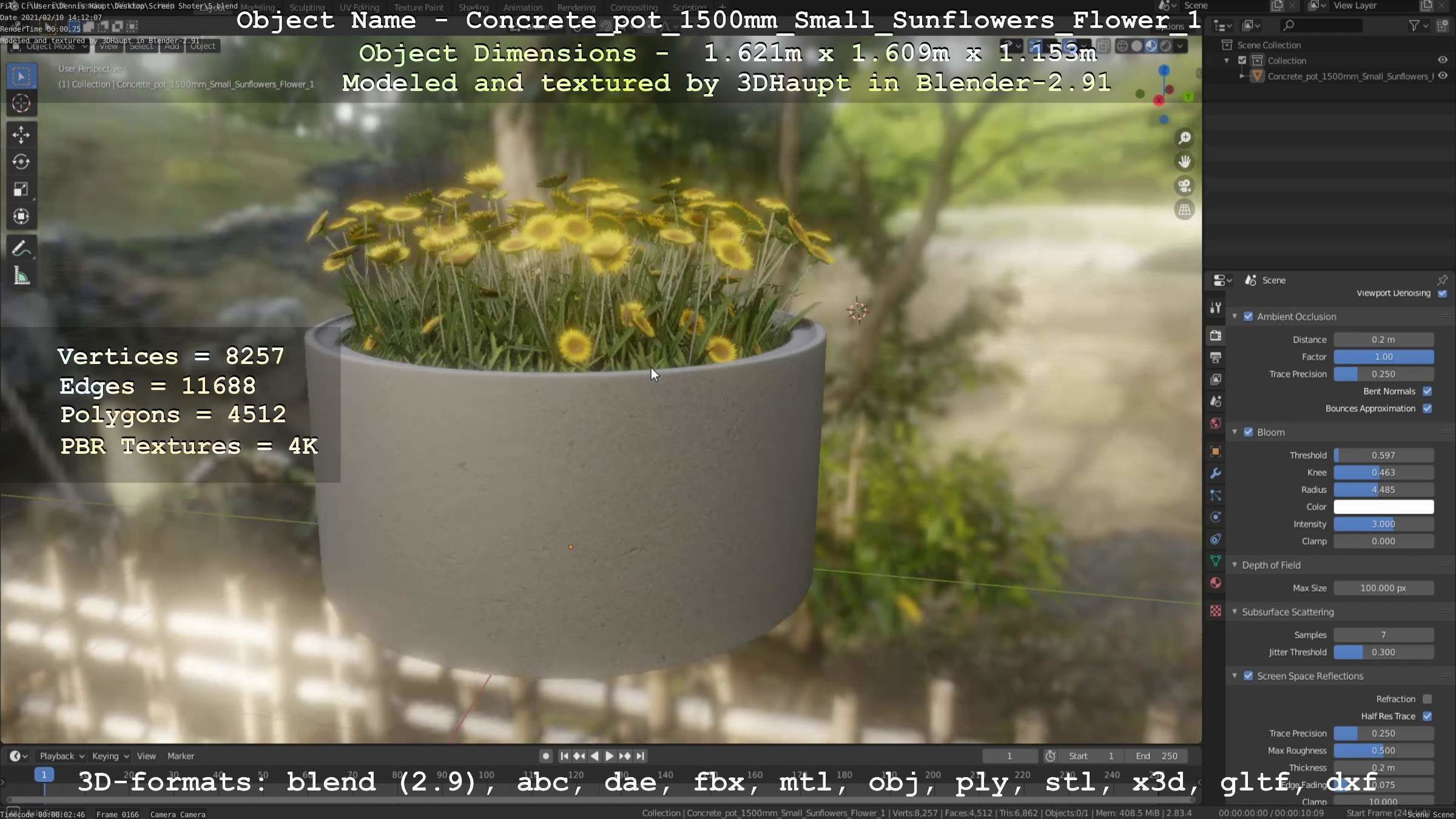Click the viewport zoom magnifier icon
Screen dimensions: 1456x819
point(1184,138)
